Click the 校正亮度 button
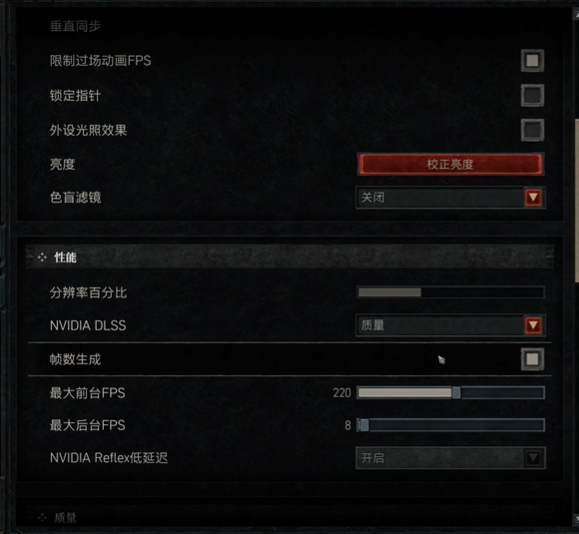Viewport: 579px width, 534px height. click(x=450, y=164)
